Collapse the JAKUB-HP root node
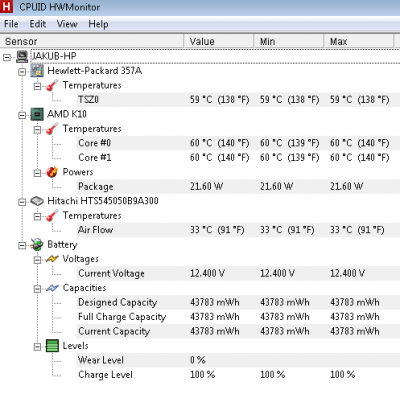The width and height of the screenshot is (400, 398). tap(7, 57)
